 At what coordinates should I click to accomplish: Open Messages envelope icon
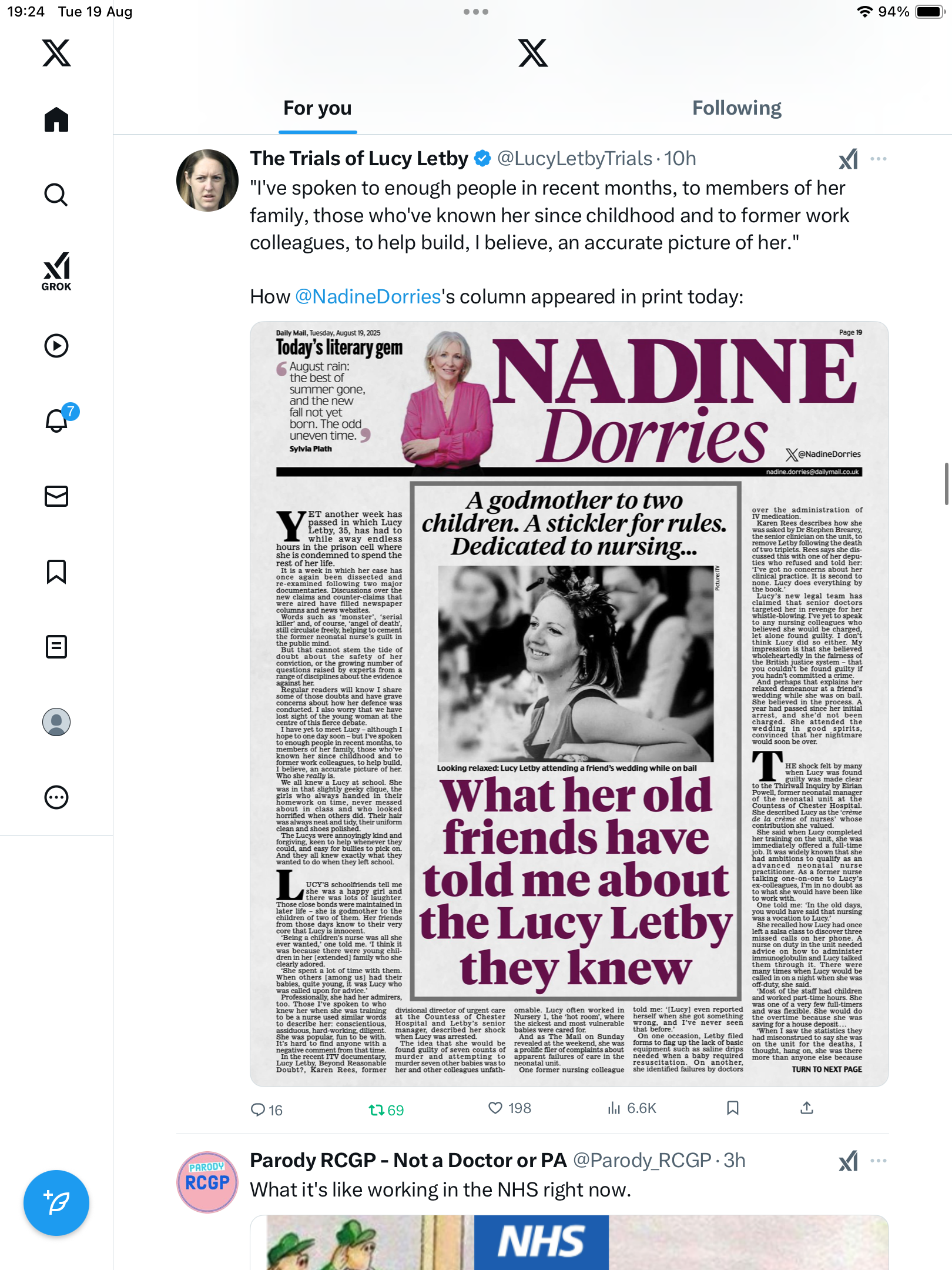tap(56, 496)
